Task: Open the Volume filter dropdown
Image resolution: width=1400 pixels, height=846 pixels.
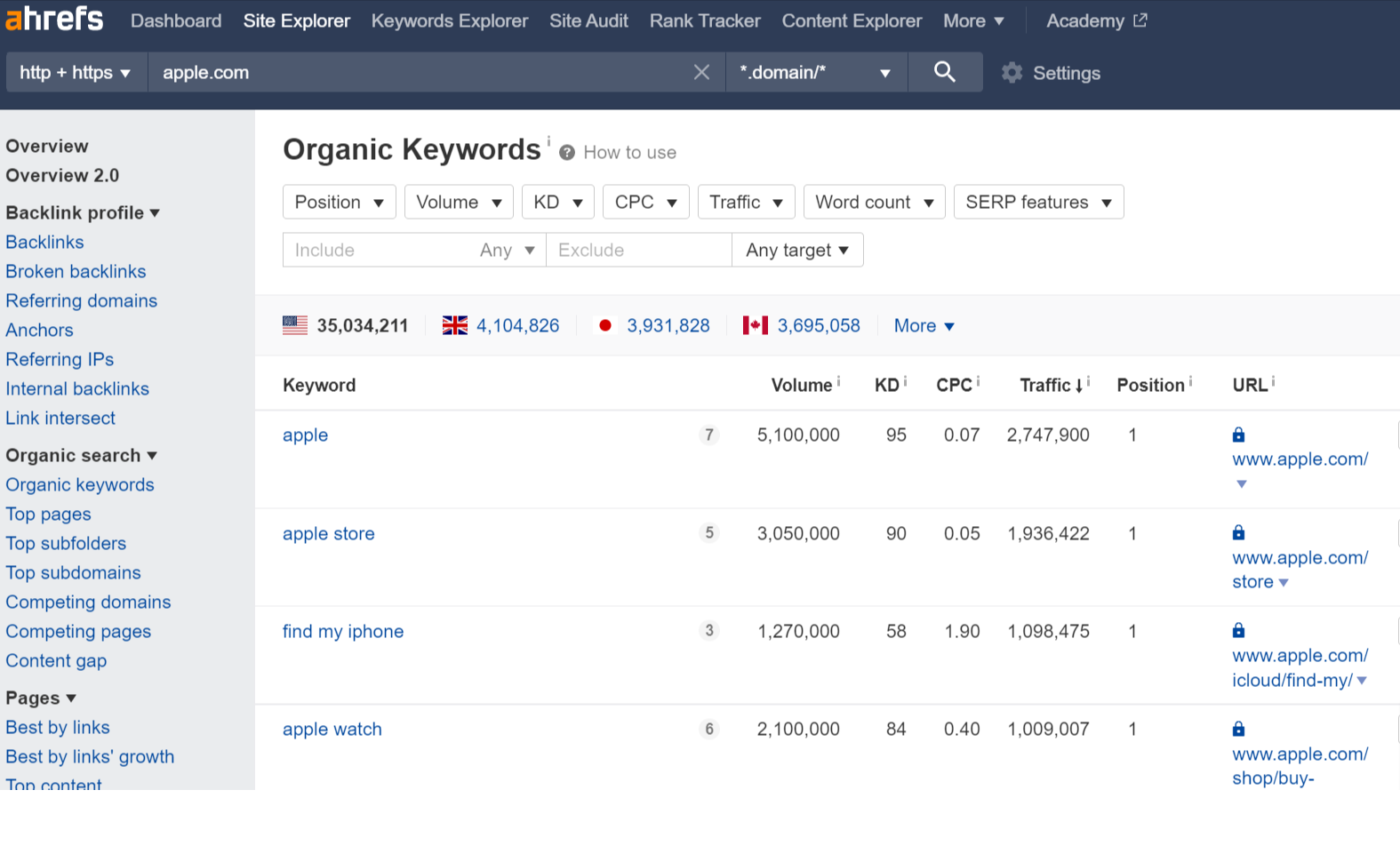Action: point(459,202)
